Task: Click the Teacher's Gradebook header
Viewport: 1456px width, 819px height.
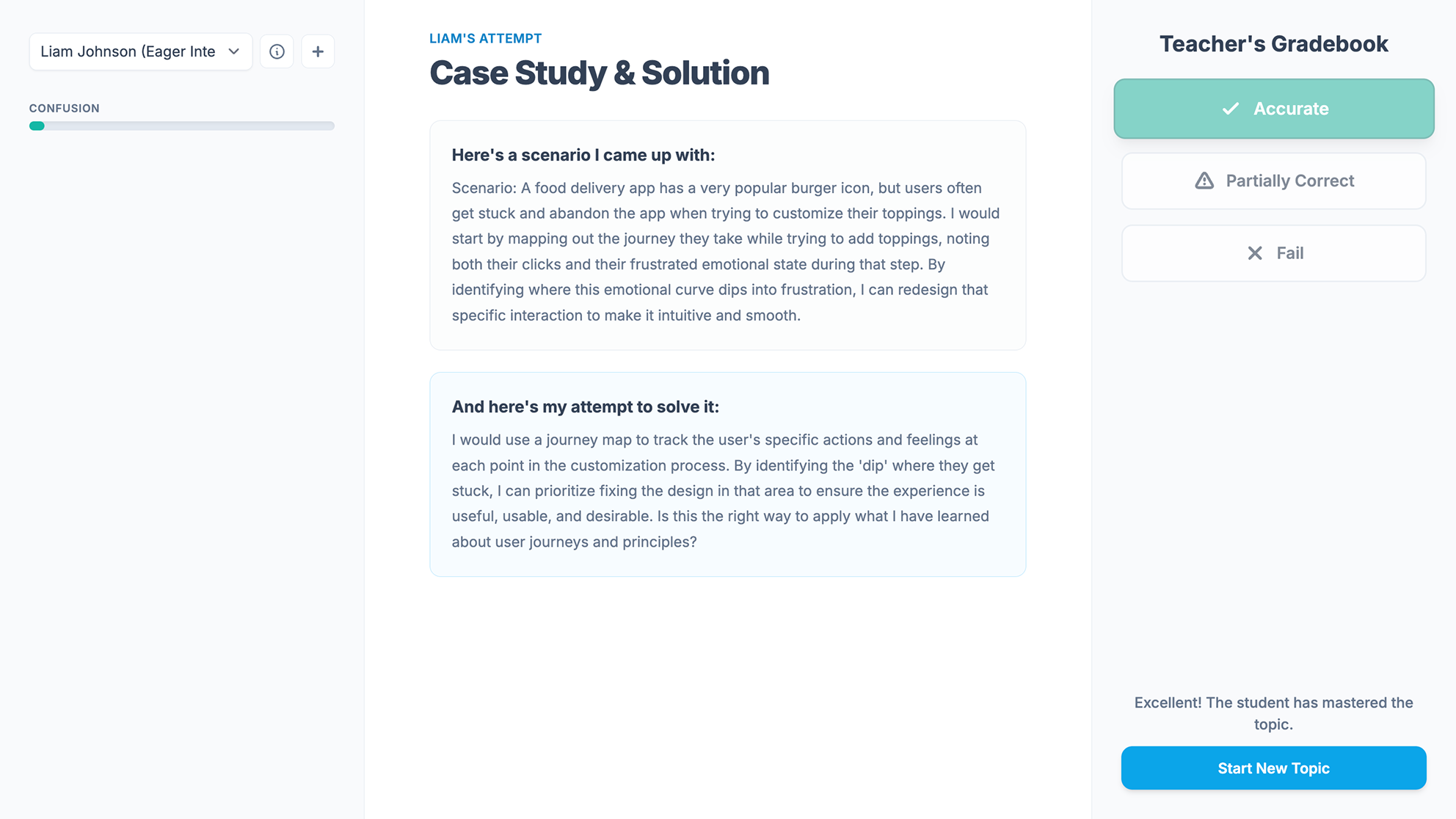Action: click(1273, 44)
